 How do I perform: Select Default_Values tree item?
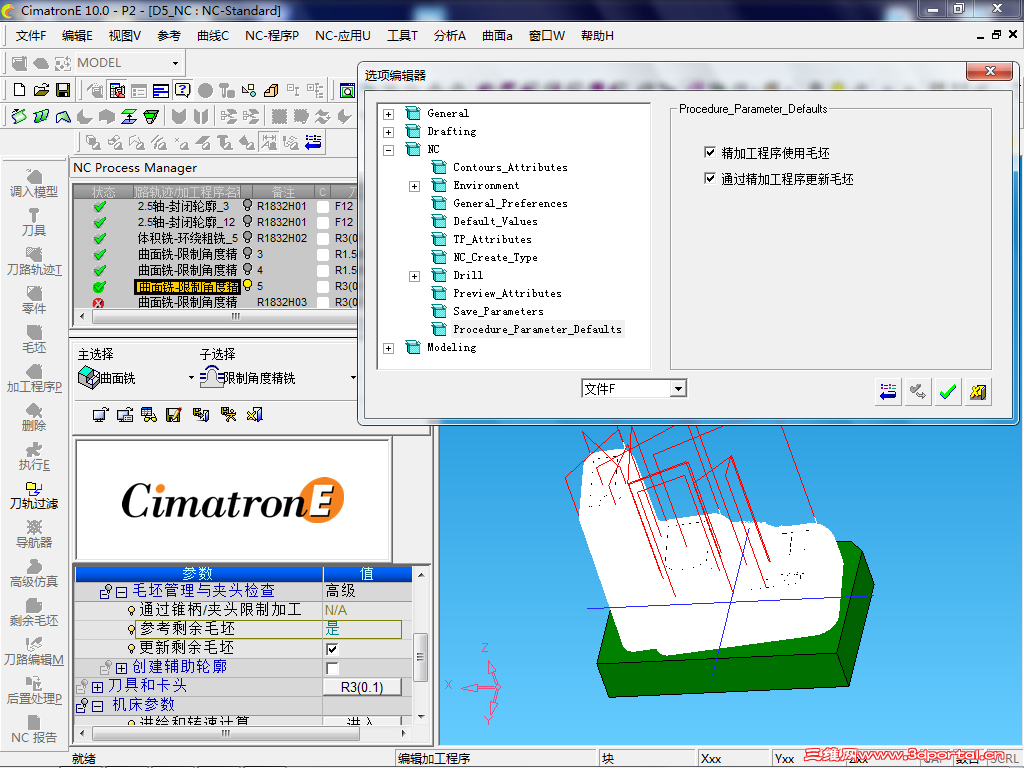click(x=495, y=221)
